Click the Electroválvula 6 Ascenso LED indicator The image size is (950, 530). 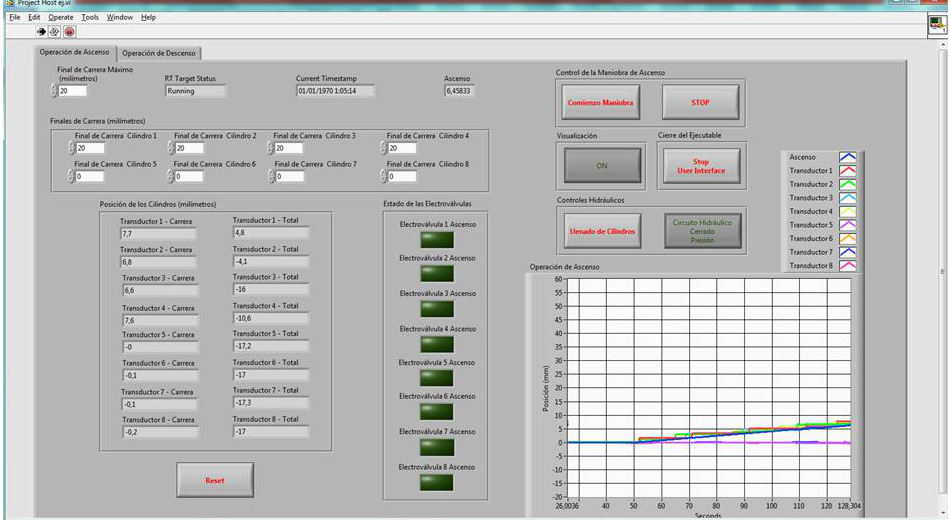tap(437, 412)
